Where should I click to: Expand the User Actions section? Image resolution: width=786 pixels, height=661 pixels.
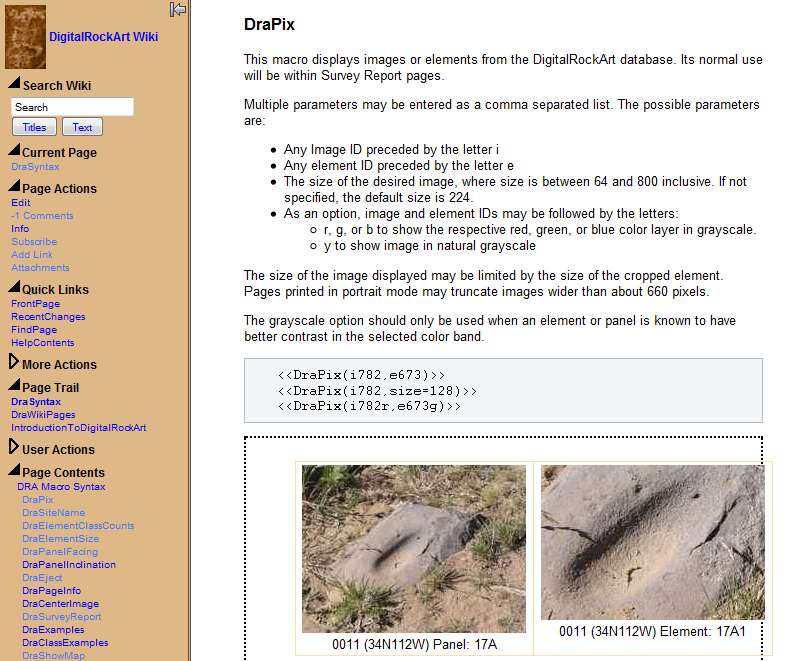[14, 448]
